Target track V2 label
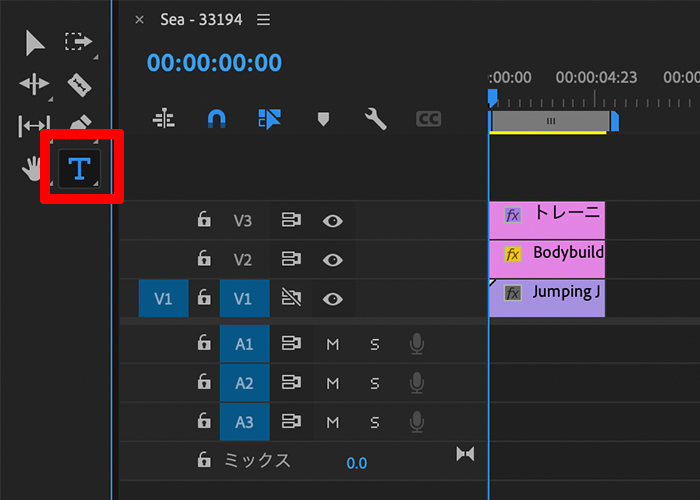700x500 pixels. click(x=242, y=259)
